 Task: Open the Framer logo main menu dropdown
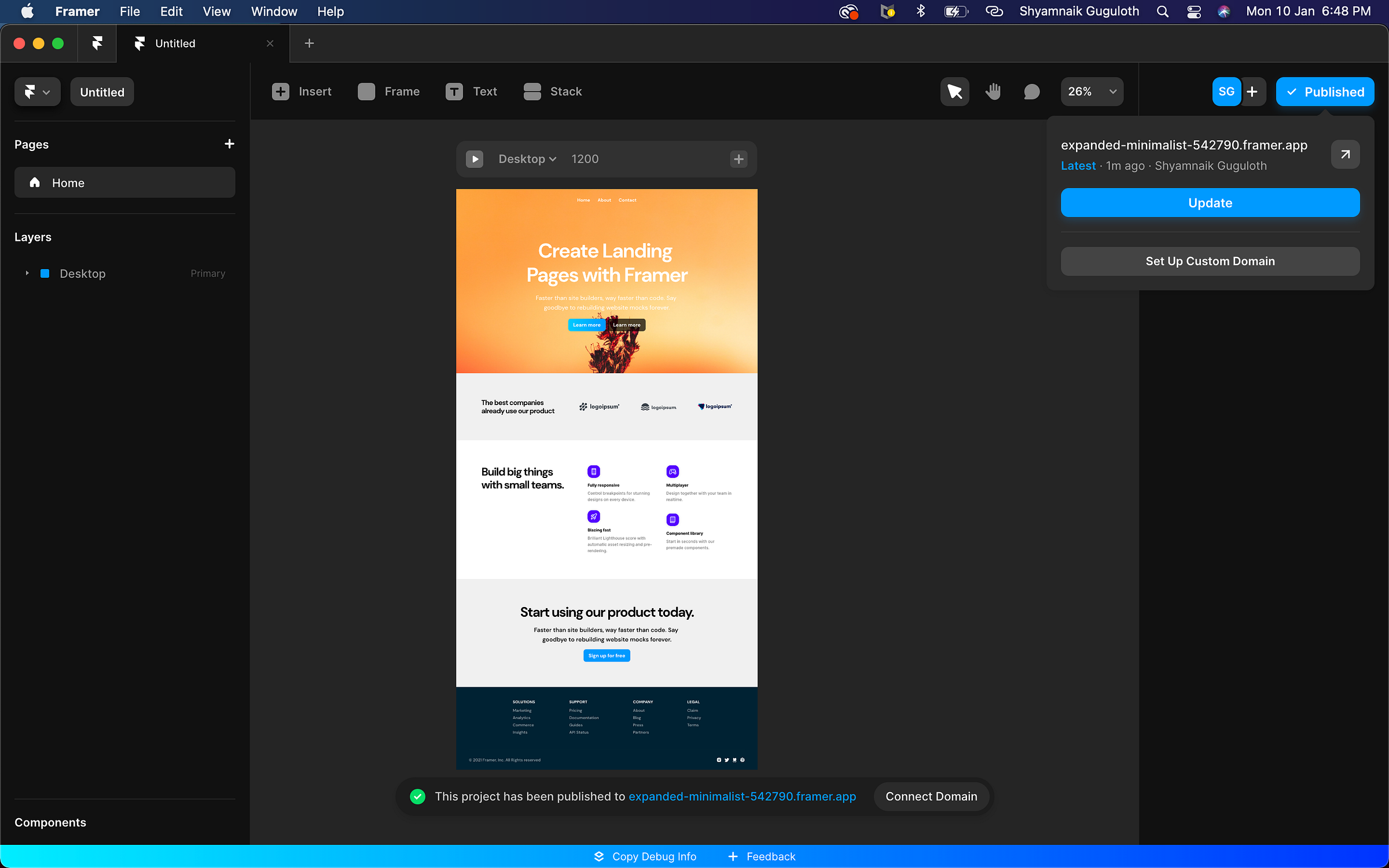(37, 91)
